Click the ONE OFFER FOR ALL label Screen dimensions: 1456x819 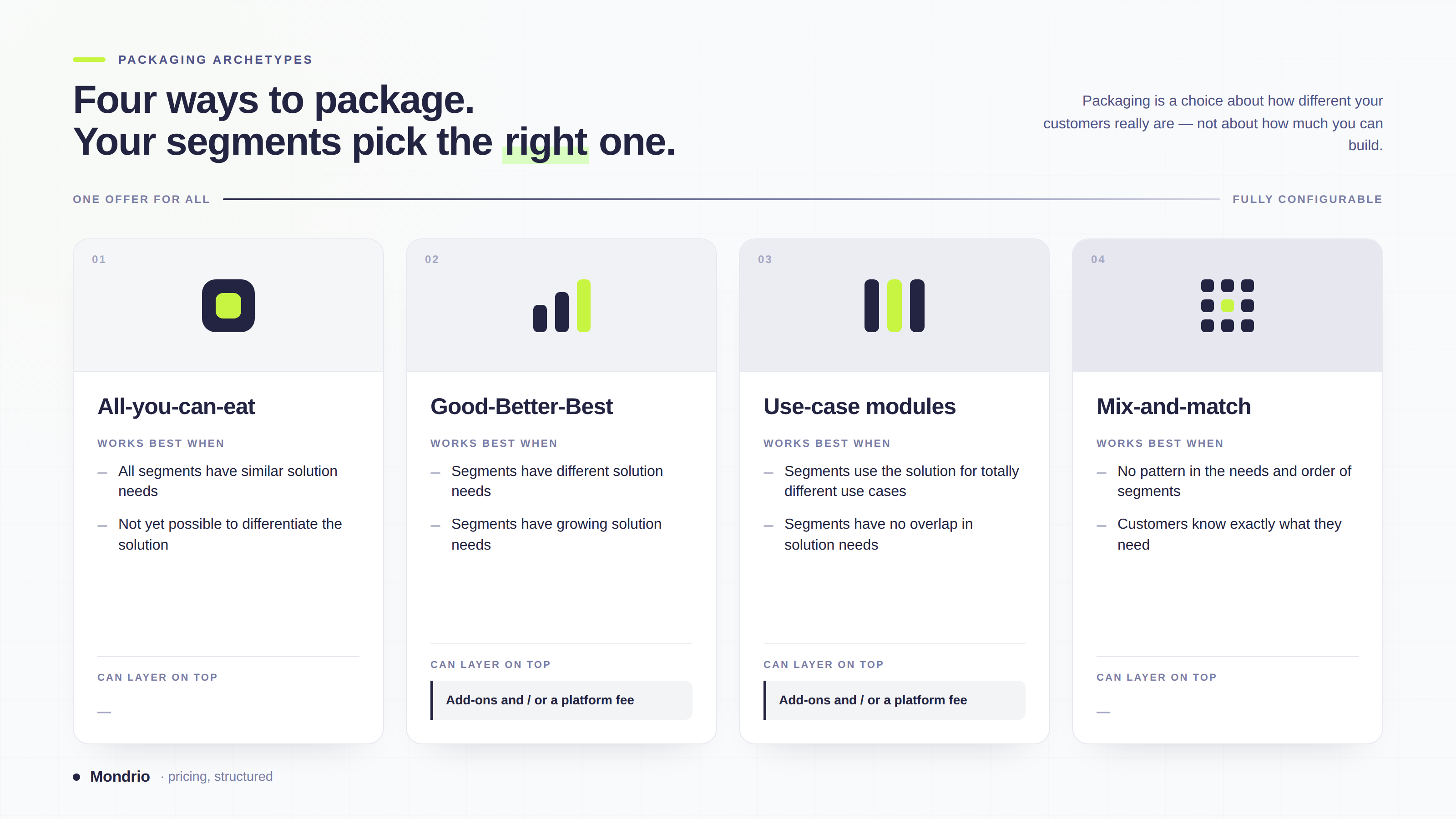(x=142, y=199)
